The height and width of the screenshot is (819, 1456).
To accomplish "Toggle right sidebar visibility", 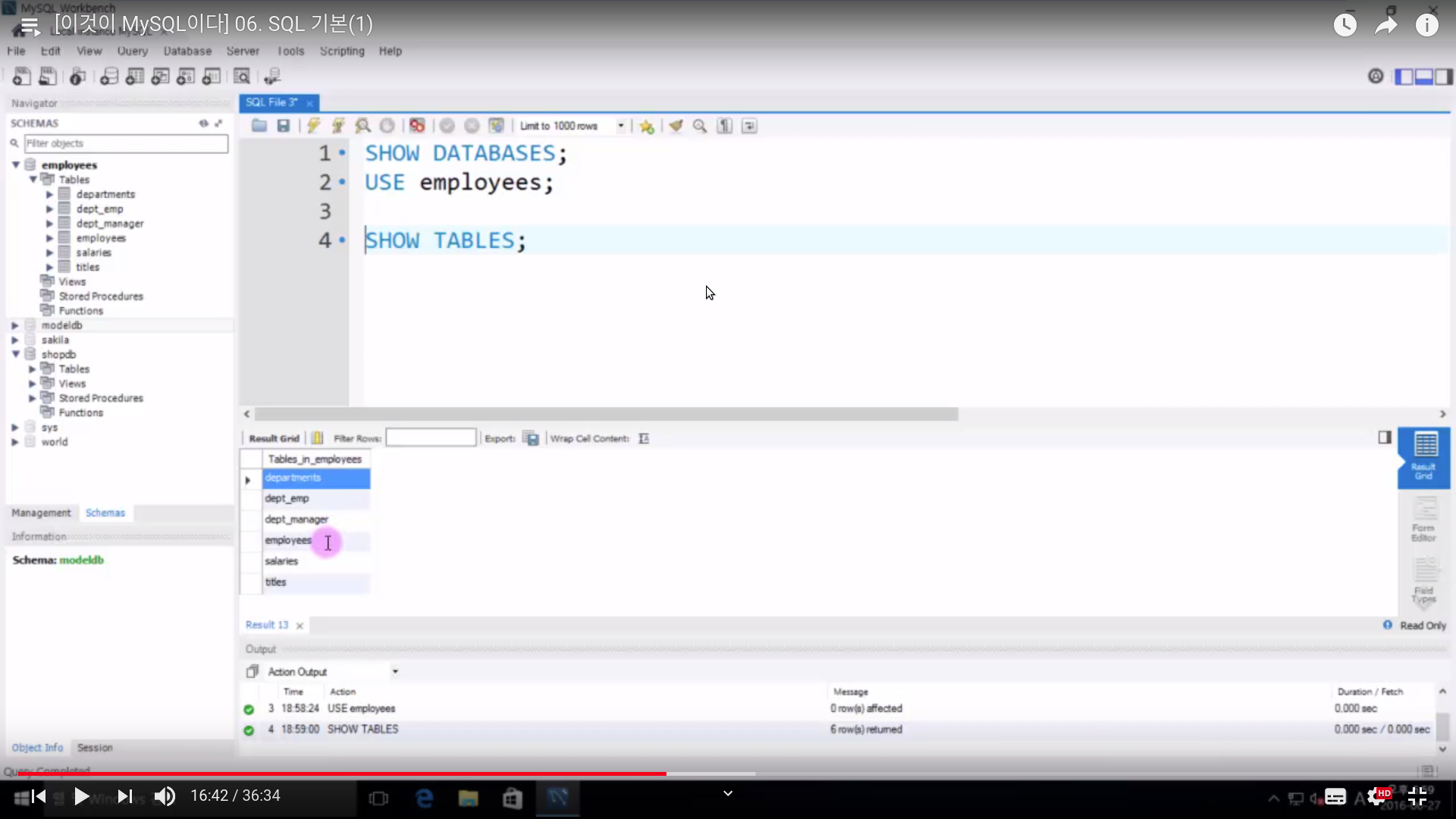I will tap(1444, 77).
